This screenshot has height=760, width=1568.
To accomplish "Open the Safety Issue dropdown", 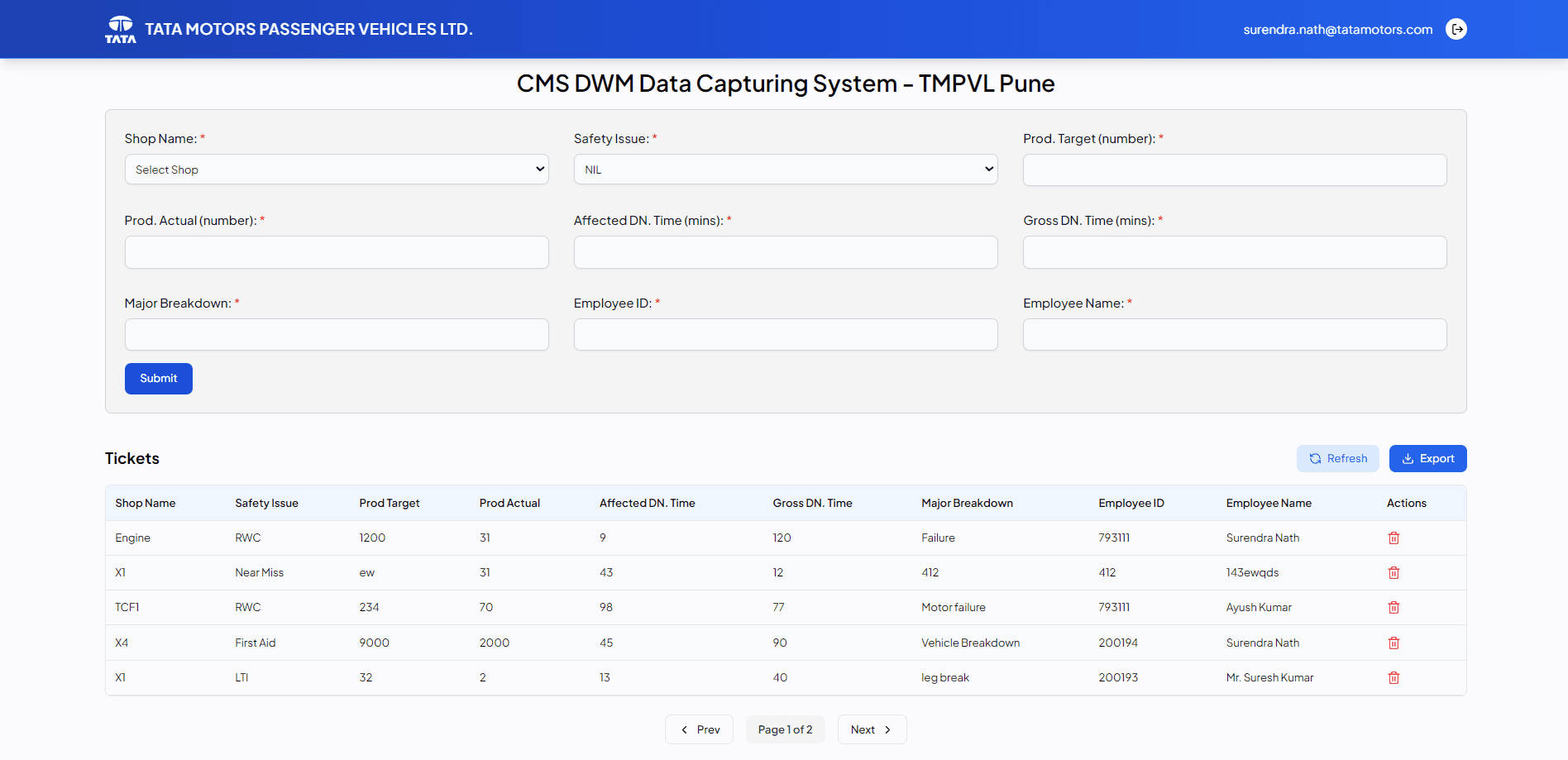I will [786, 170].
